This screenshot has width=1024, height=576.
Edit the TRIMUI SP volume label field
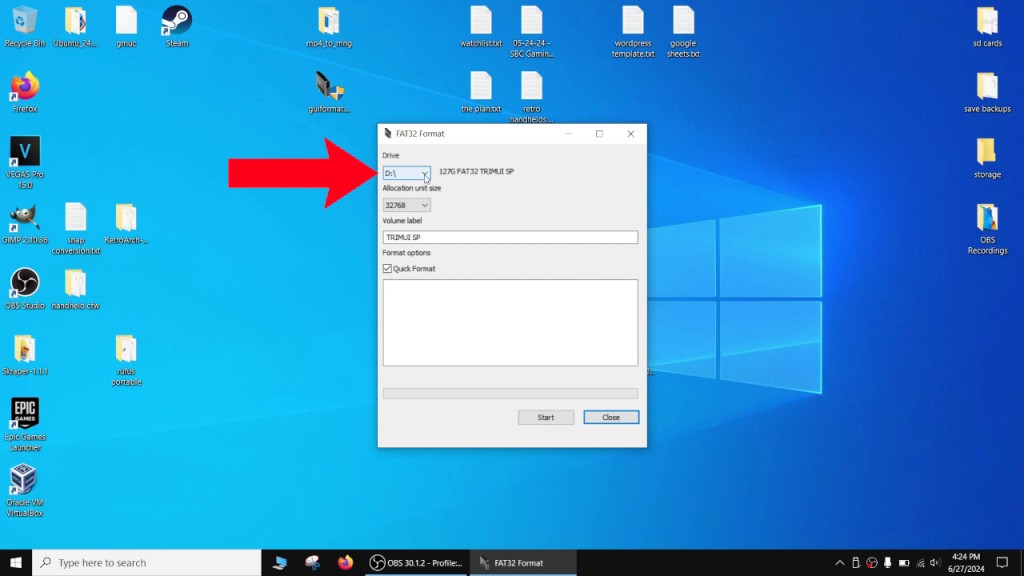tap(510, 236)
